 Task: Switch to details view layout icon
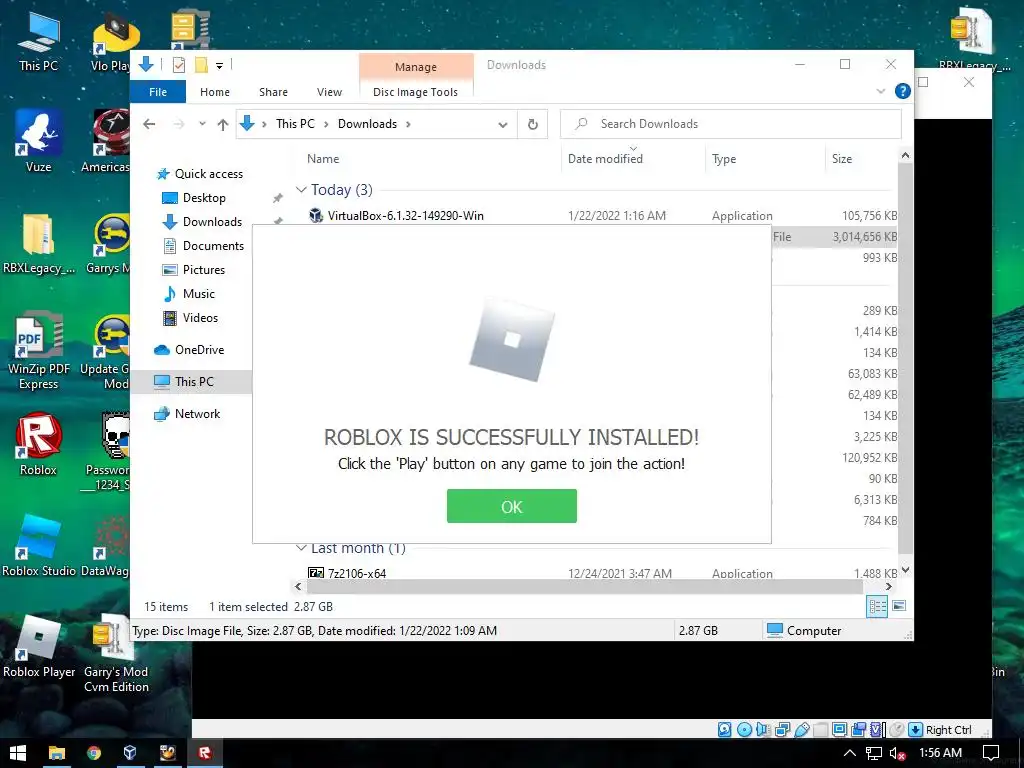pyautogui.click(x=876, y=607)
